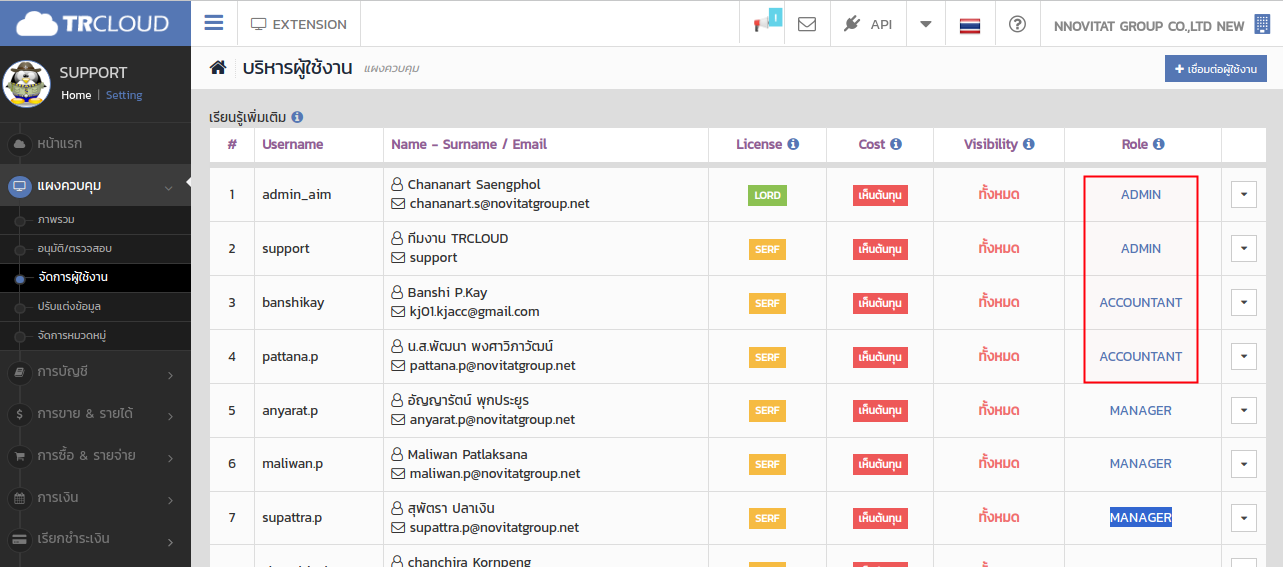This screenshot has height=567, width=1283.
Task: Open action dropdown for maliwan.p row
Action: pyautogui.click(x=1243, y=464)
